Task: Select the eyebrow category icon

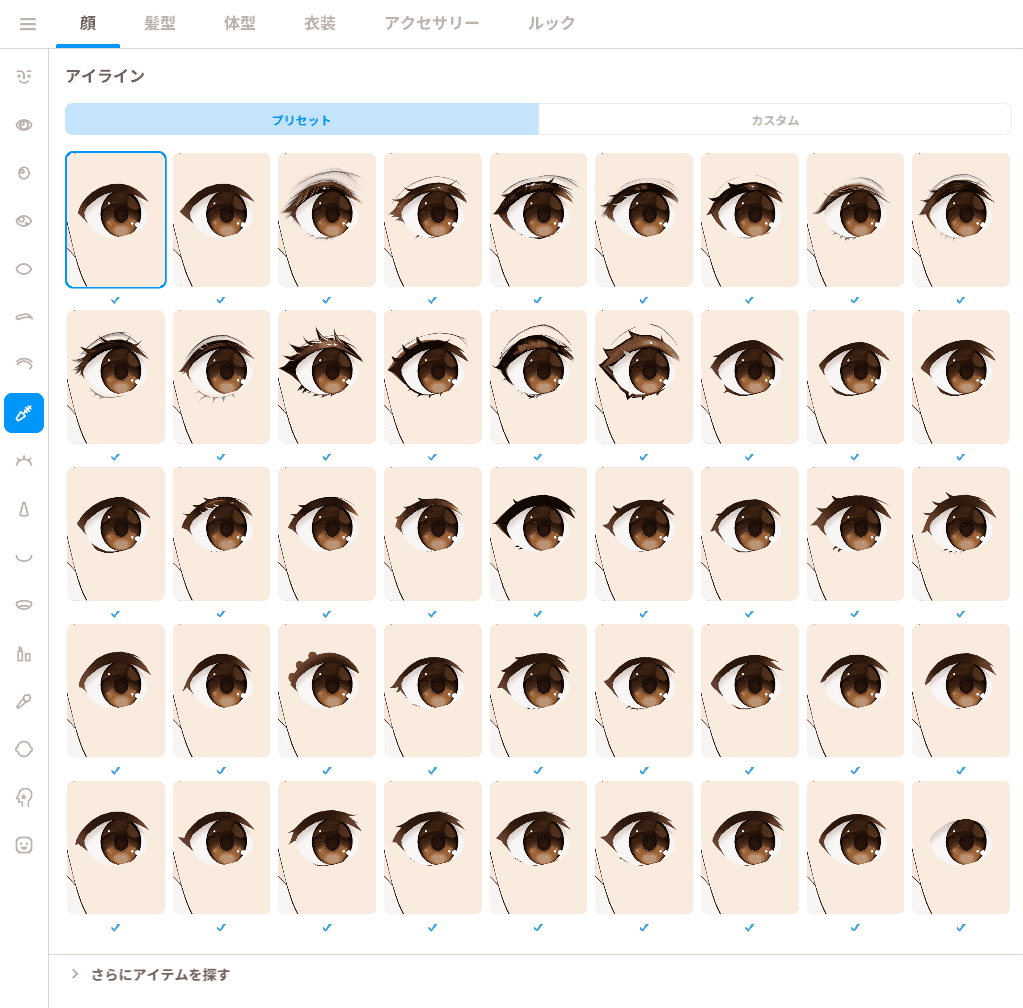Action: 24,317
